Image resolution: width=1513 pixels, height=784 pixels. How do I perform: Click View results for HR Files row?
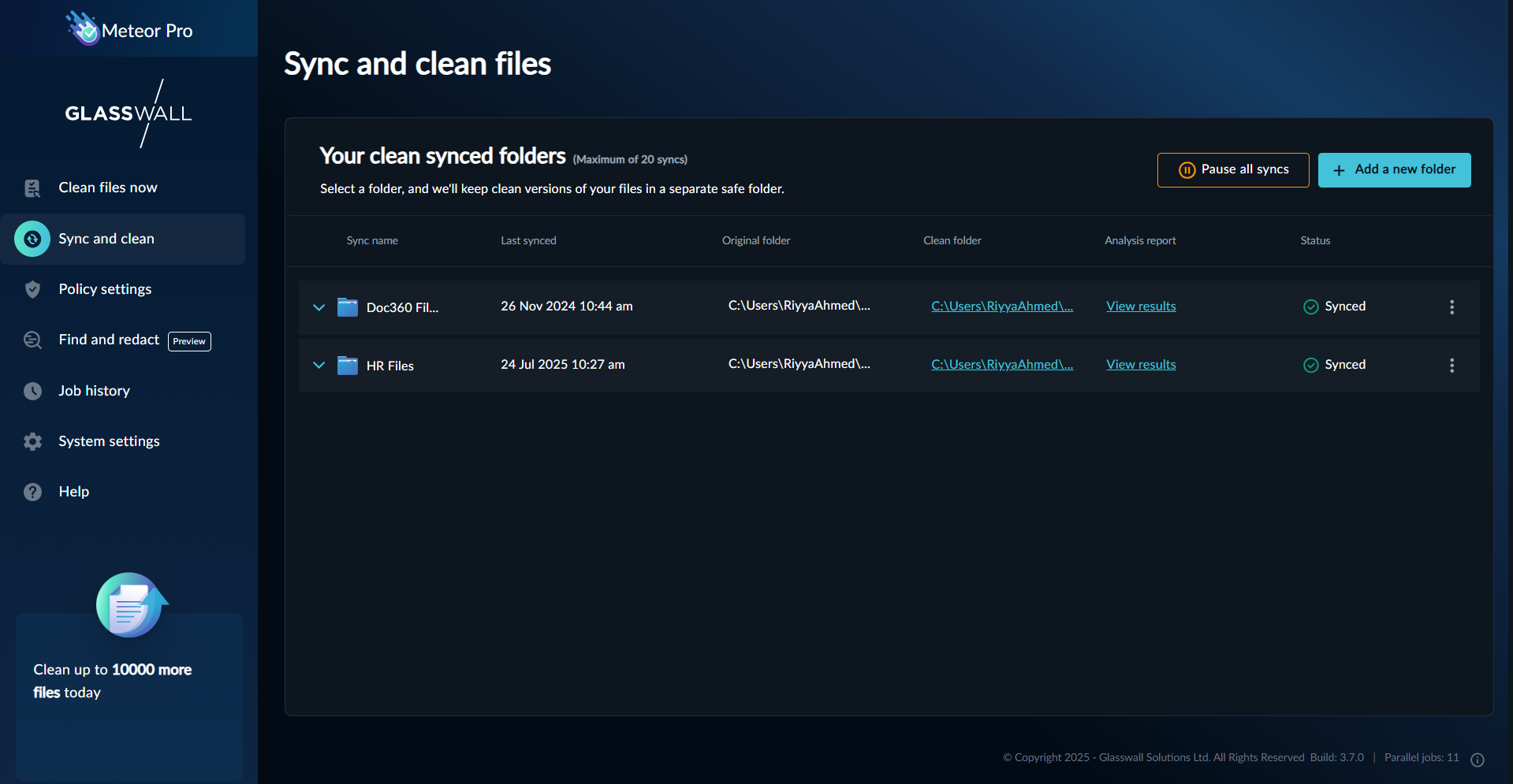pos(1141,365)
